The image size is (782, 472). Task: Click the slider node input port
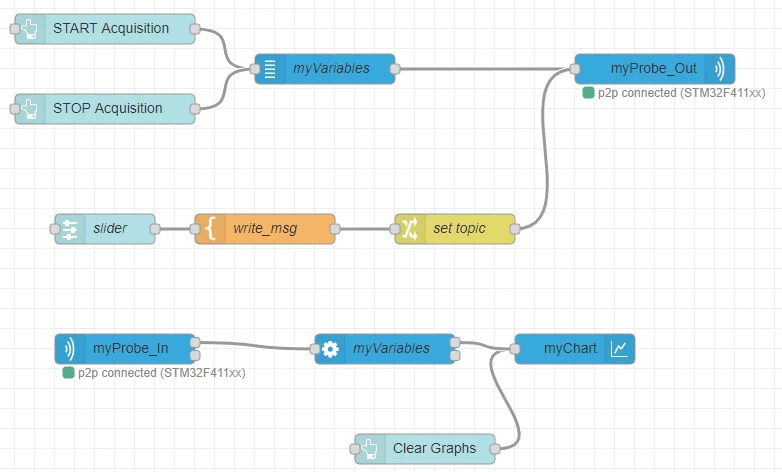(55, 229)
